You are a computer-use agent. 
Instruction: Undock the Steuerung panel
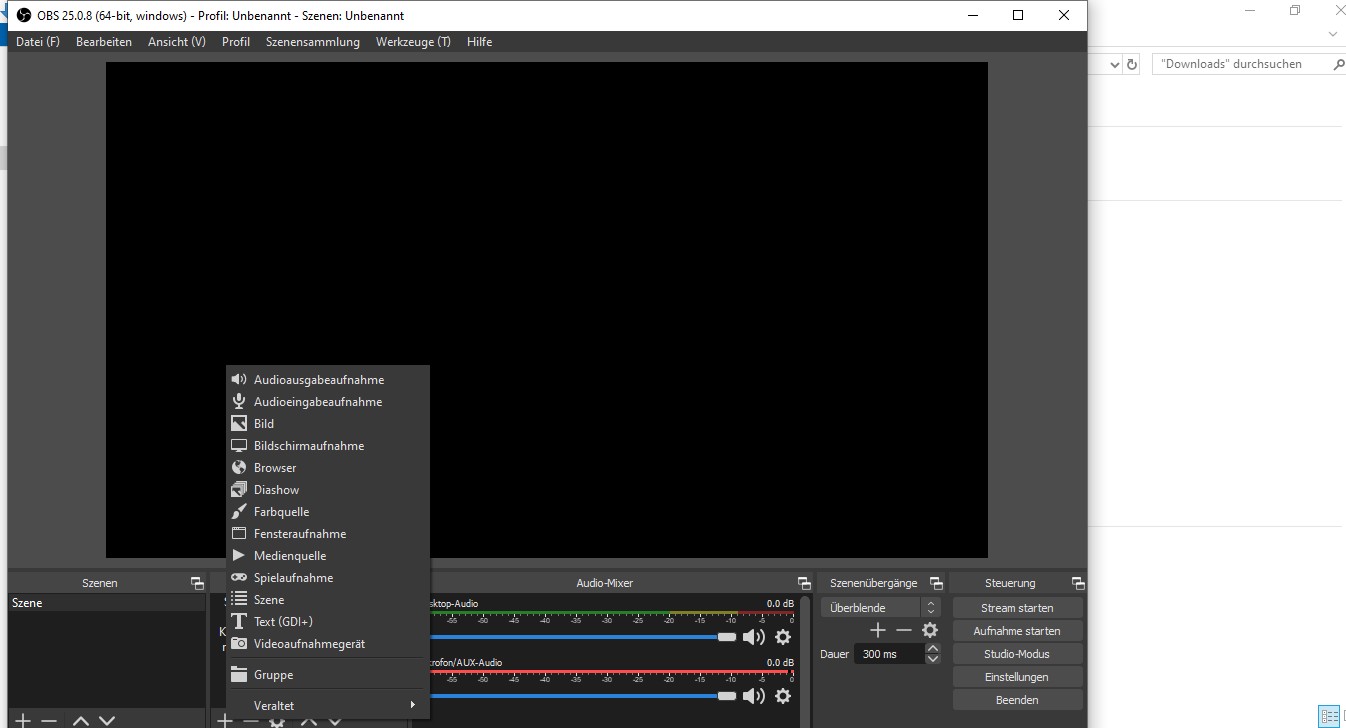coord(1077,583)
